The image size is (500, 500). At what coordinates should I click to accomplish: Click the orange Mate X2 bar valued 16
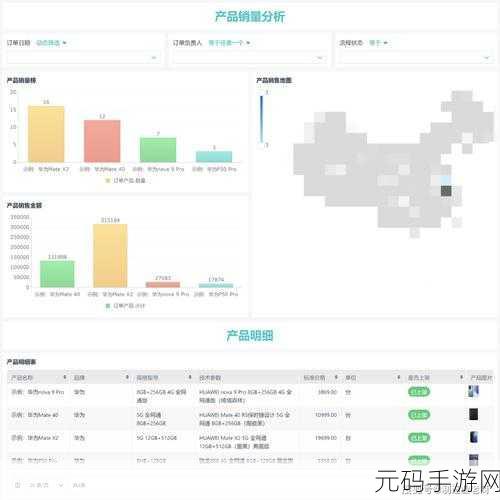coord(46,134)
